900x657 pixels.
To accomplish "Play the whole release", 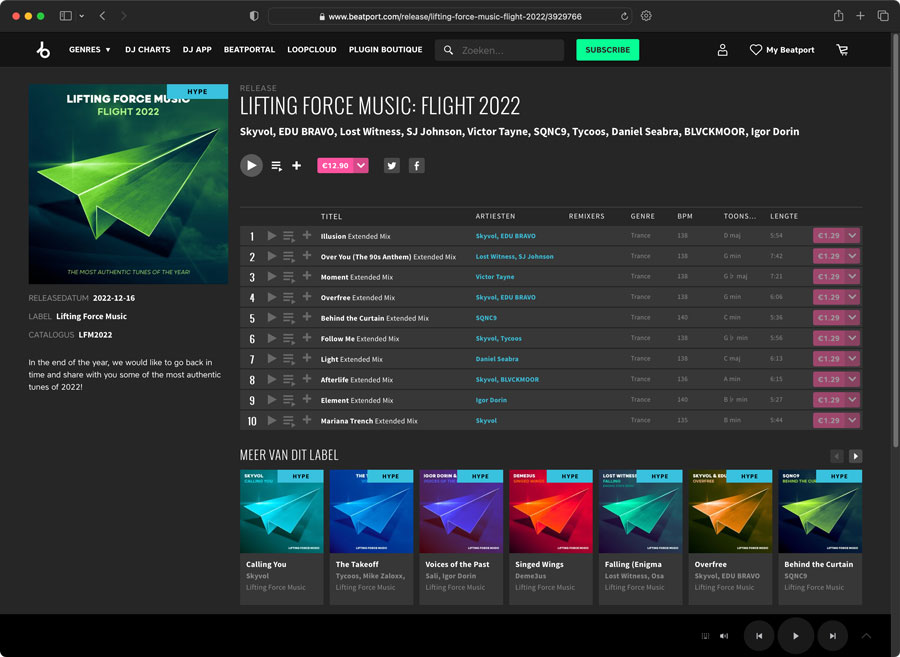I will (x=251, y=165).
